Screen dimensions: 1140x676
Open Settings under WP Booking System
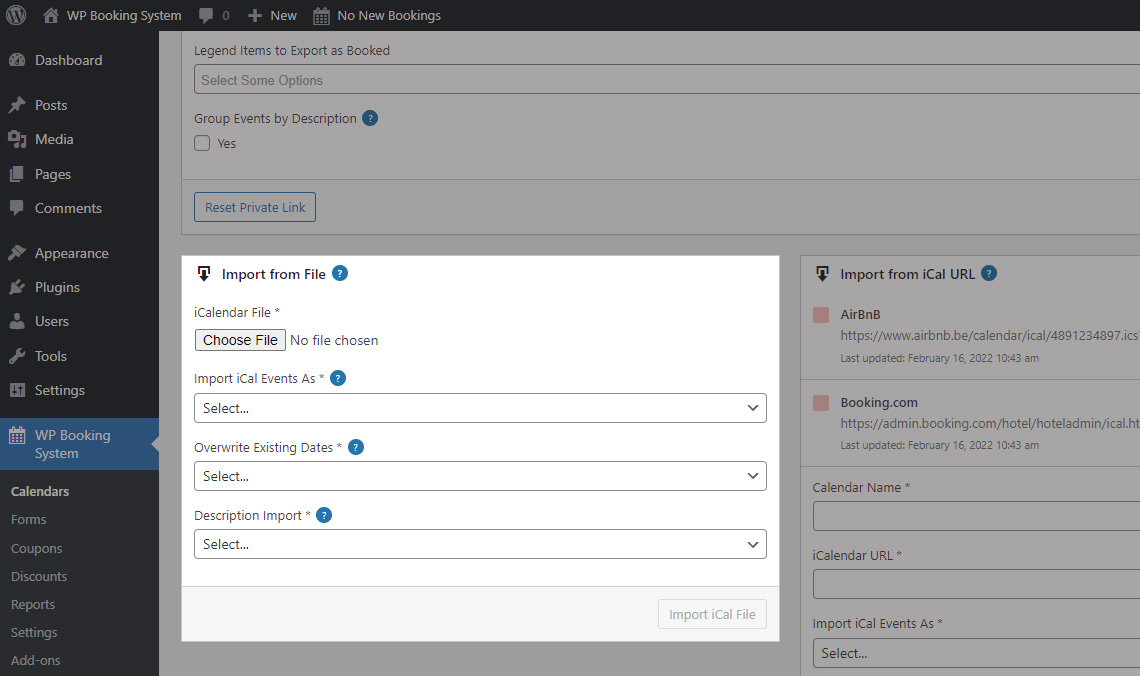(33, 632)
